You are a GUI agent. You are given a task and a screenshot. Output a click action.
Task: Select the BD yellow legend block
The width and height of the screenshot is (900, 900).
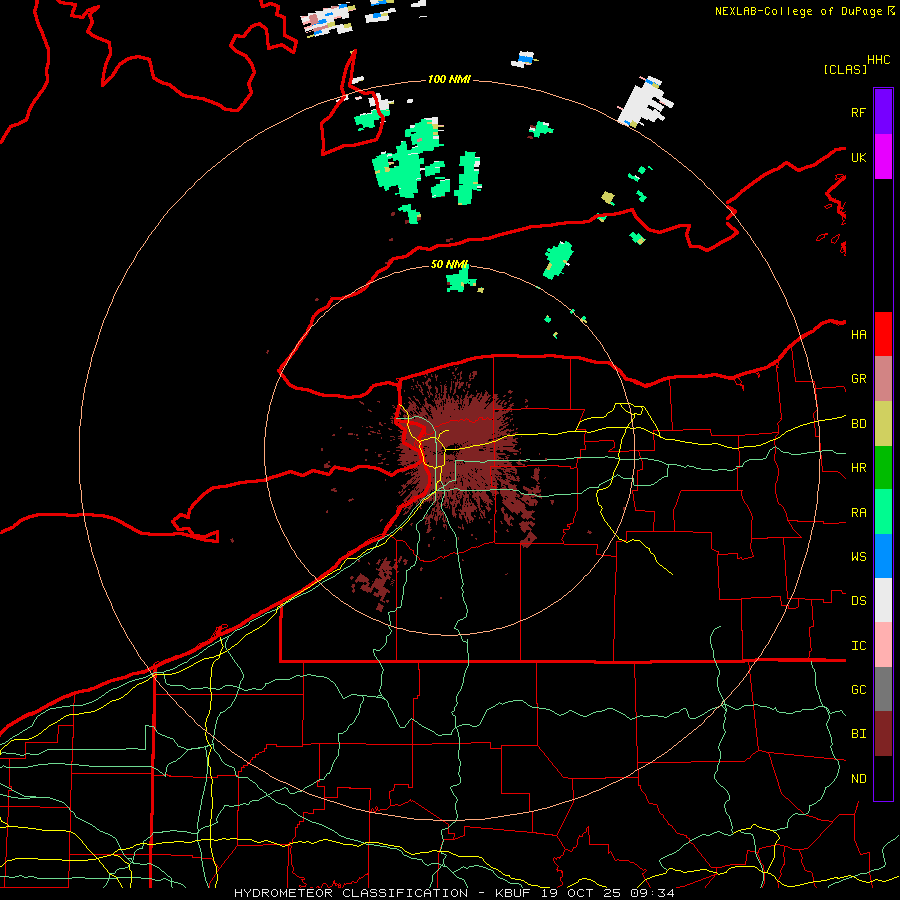click(883, 424)
